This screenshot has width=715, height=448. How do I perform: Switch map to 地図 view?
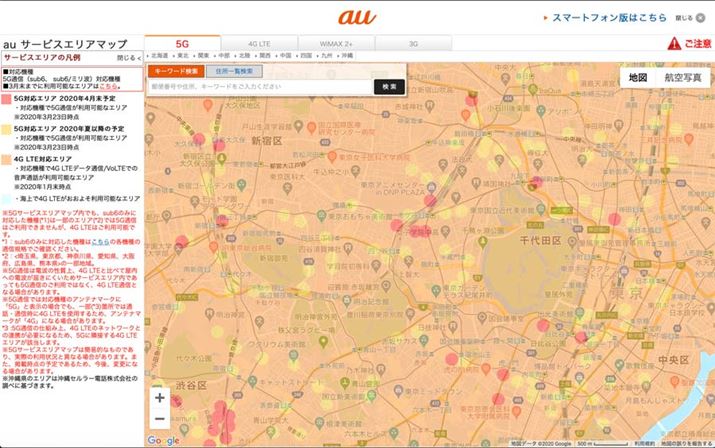[x=637, y=78]
